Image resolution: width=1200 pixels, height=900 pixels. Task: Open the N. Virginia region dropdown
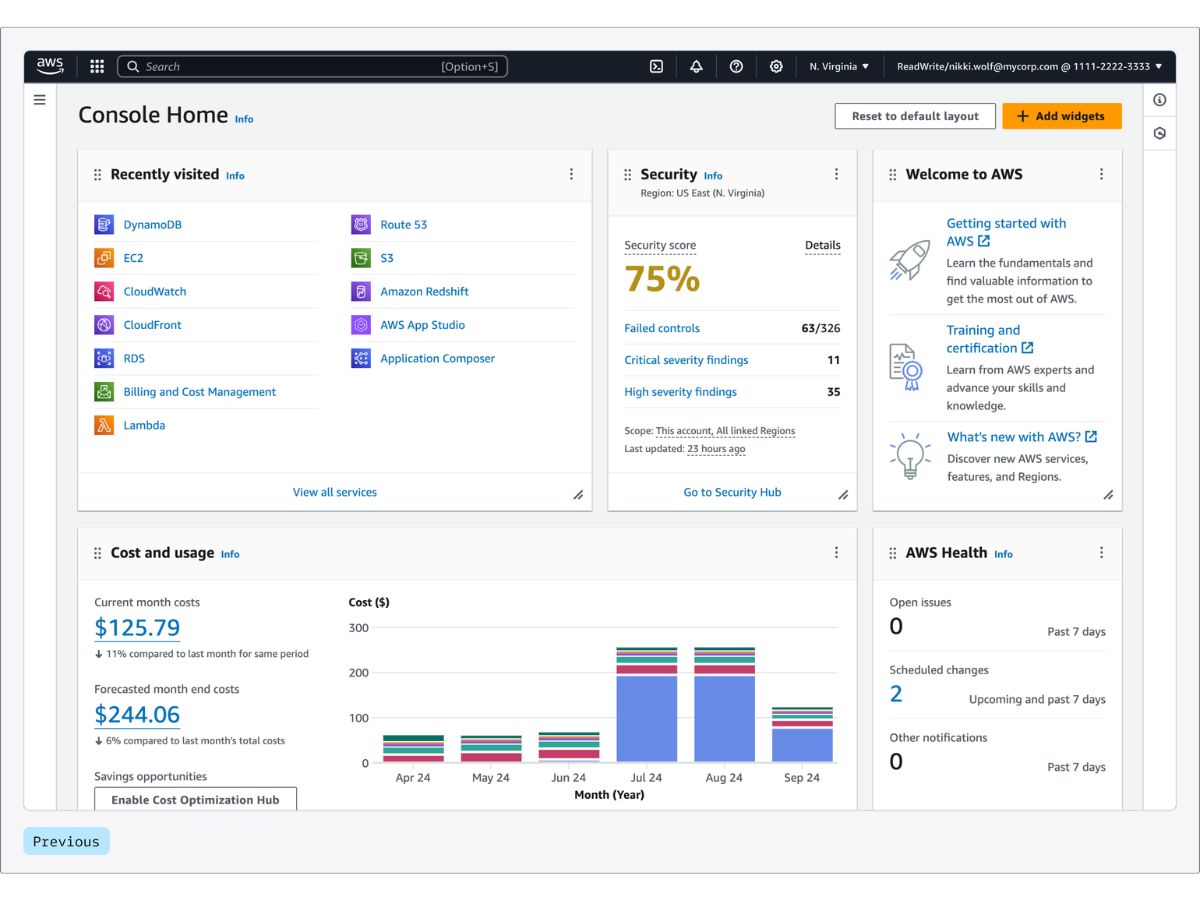(x=839, y=67)
